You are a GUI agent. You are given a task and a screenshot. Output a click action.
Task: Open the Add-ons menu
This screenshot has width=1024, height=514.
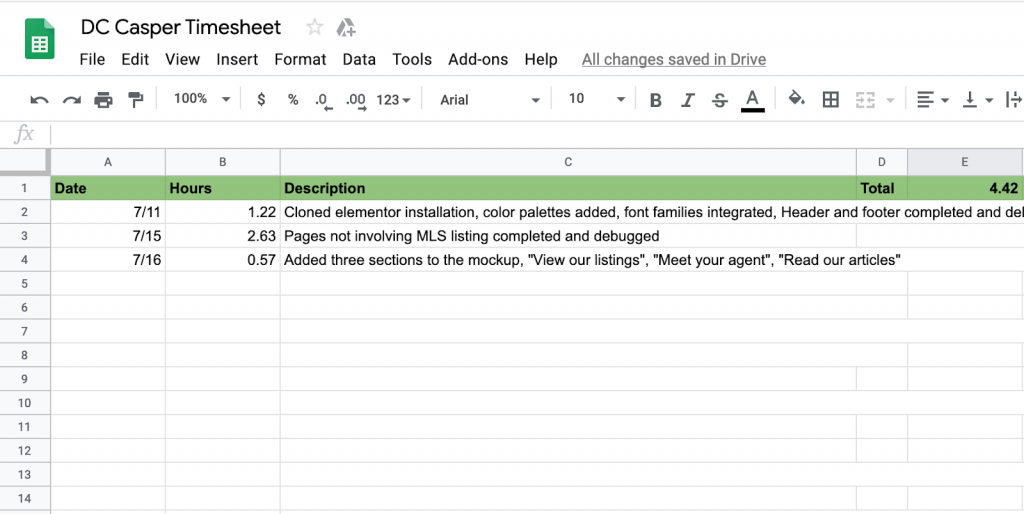[x=478, y=59]
